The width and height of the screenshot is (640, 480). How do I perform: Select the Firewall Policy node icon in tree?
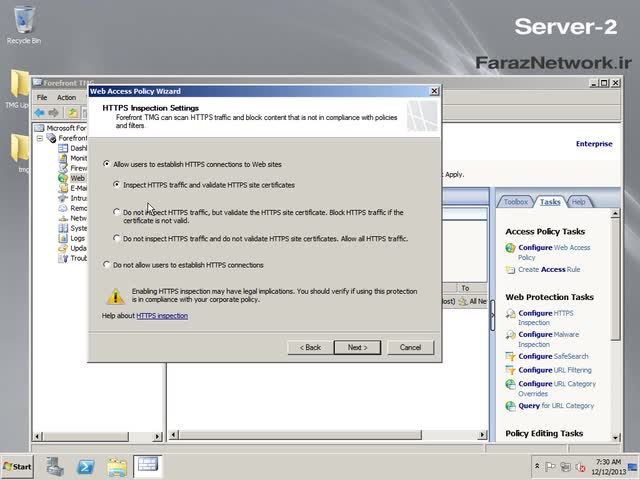63,168
